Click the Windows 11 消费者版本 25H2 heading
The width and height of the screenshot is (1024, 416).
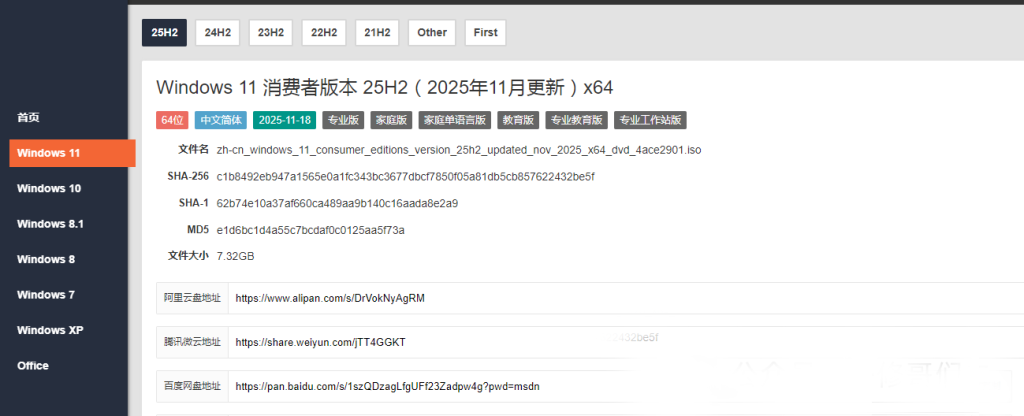(385, 88)
